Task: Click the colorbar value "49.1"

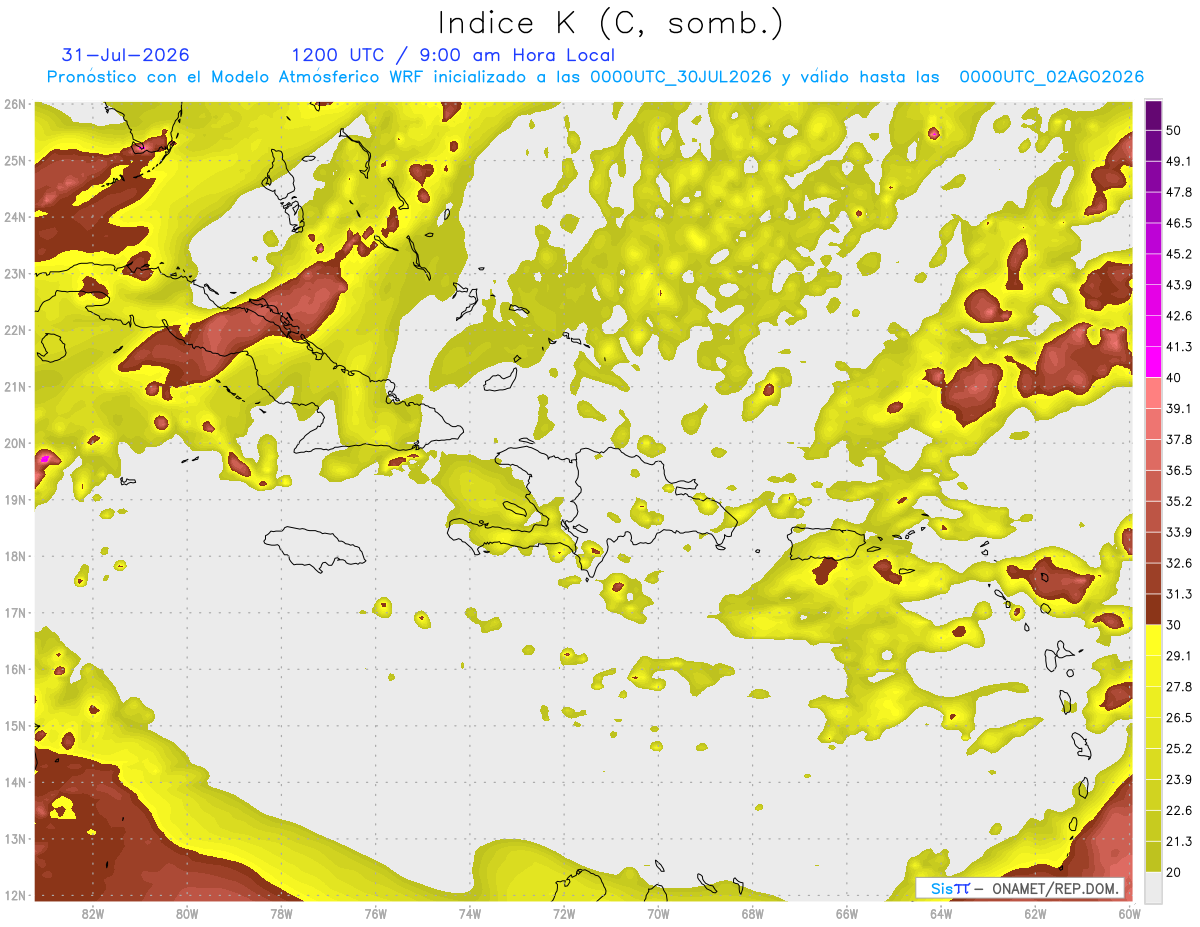Action: point(1179,161)
